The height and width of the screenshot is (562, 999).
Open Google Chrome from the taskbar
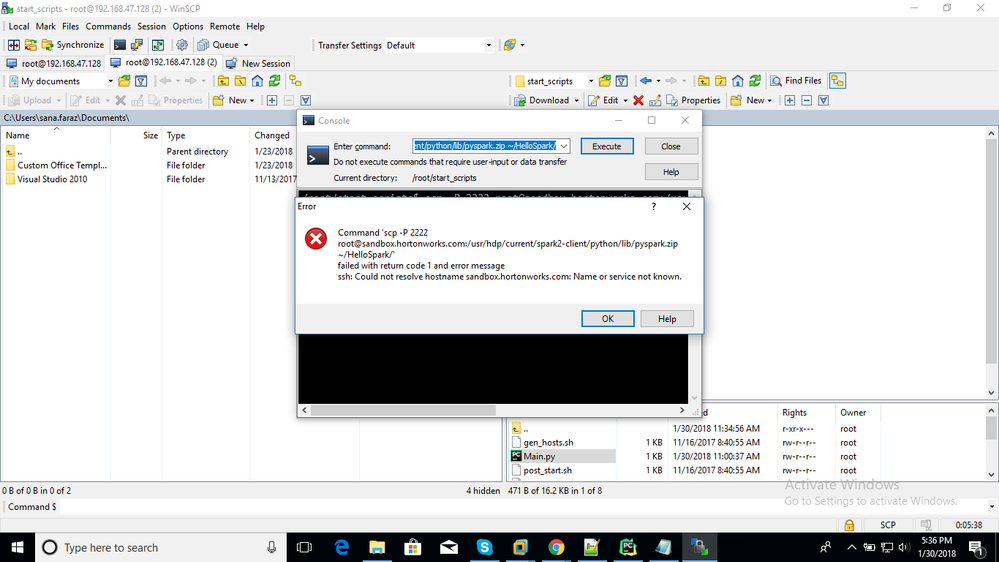tap(556, 547)
